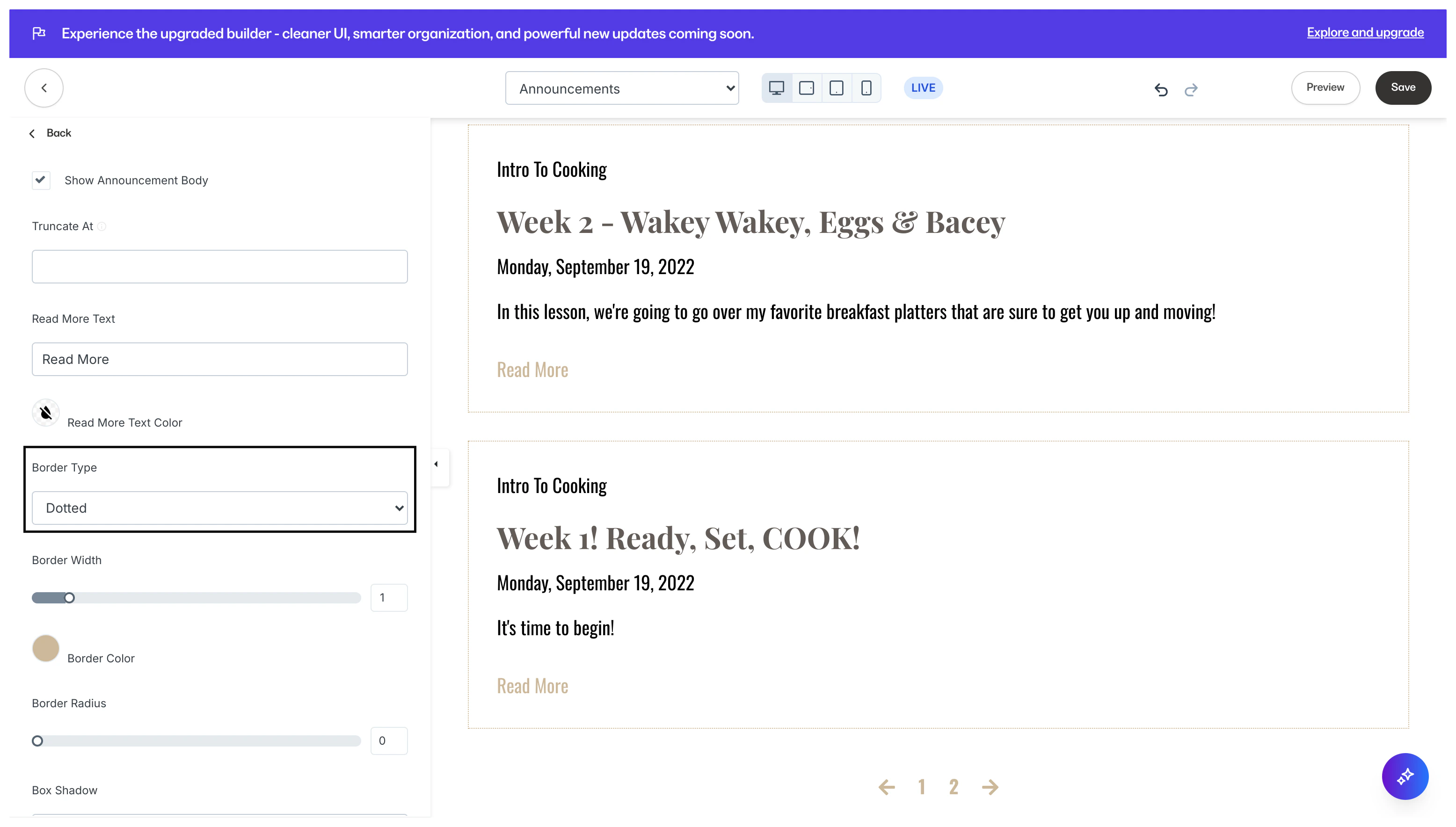Click the breakfast platters lesson description
This screenshot has width=1456, height=827.
point(856,312)
